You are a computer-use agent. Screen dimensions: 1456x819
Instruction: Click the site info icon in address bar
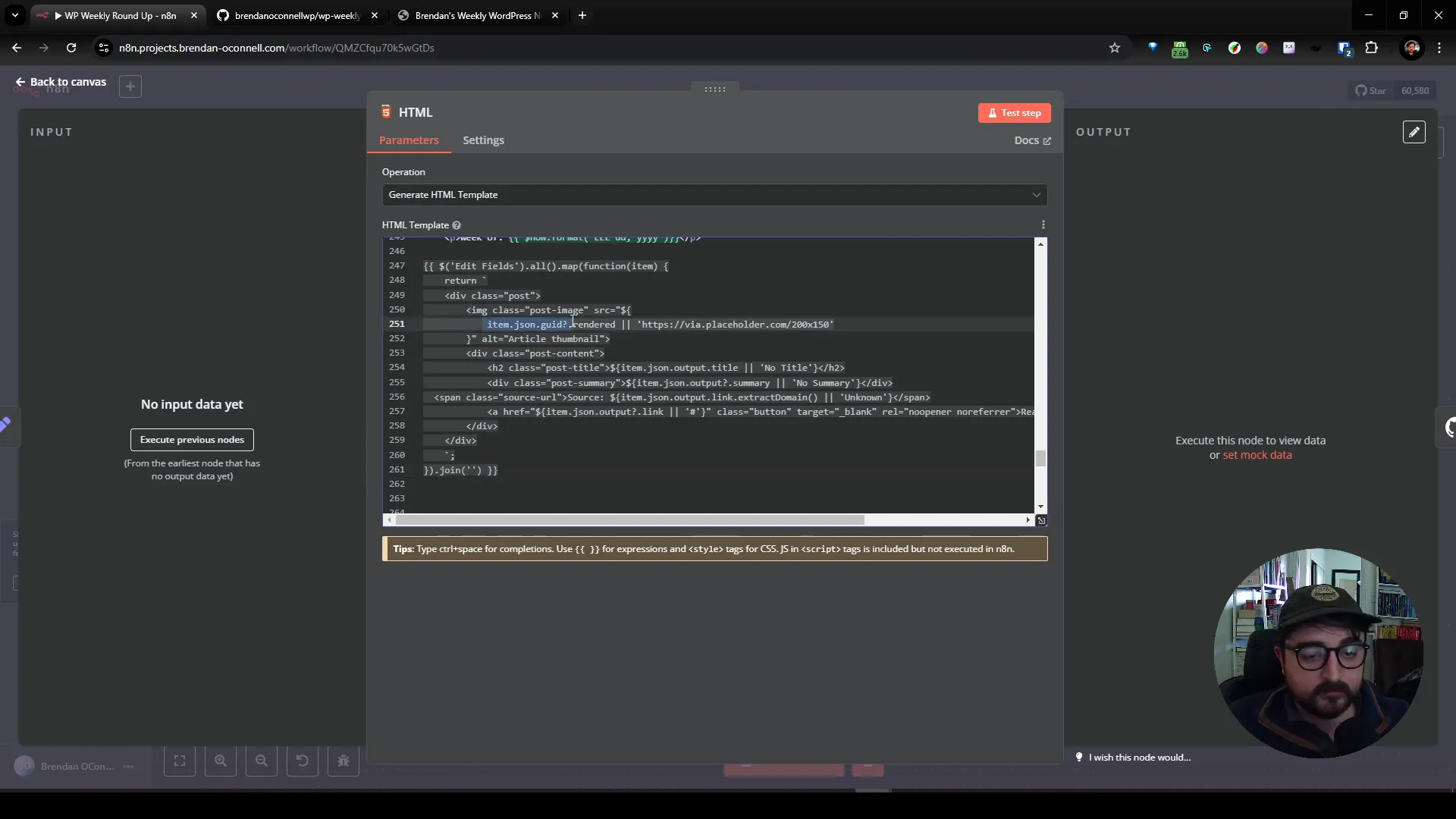click(104, 48)
